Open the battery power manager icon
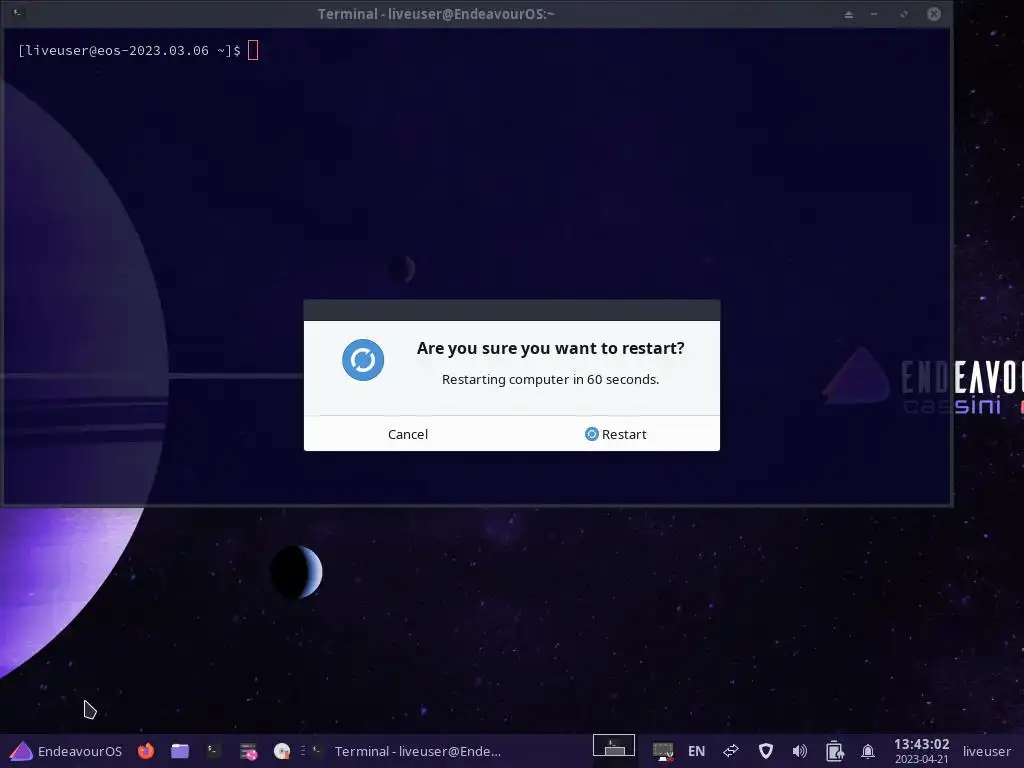This screenshot has width=1024, height=768. [834, 751]
